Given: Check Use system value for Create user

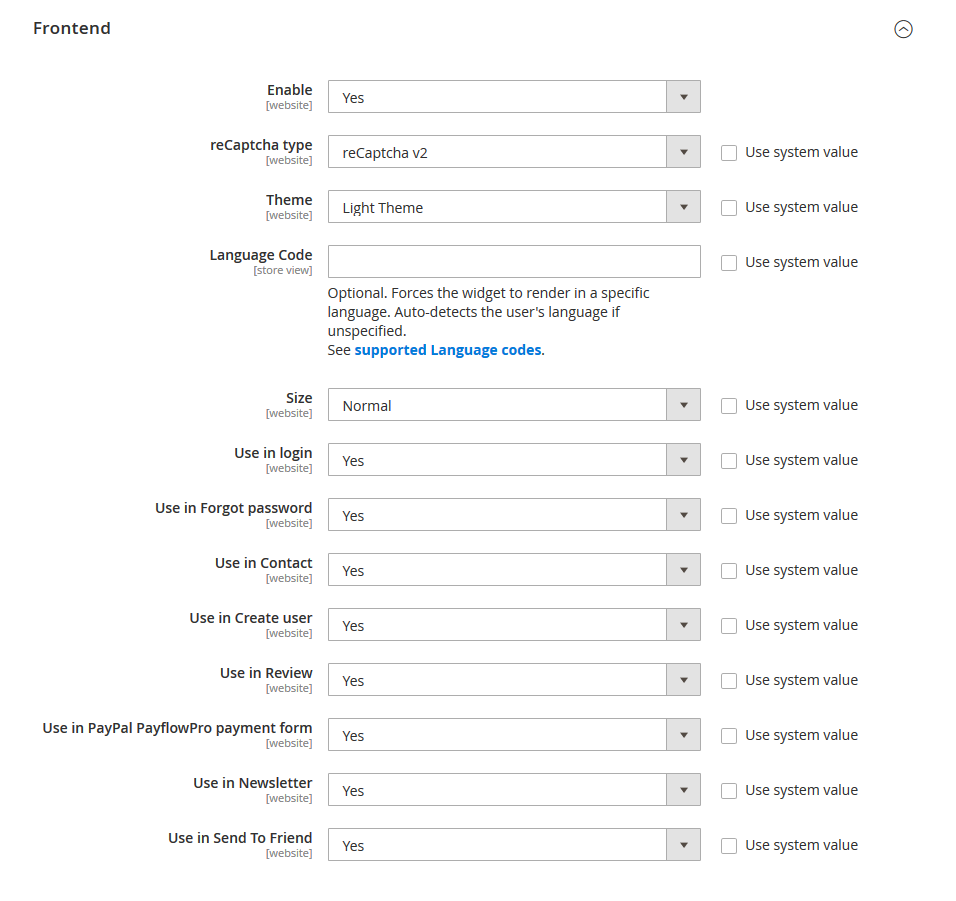Looking at the screenshot, I should [x=729, y=625].
